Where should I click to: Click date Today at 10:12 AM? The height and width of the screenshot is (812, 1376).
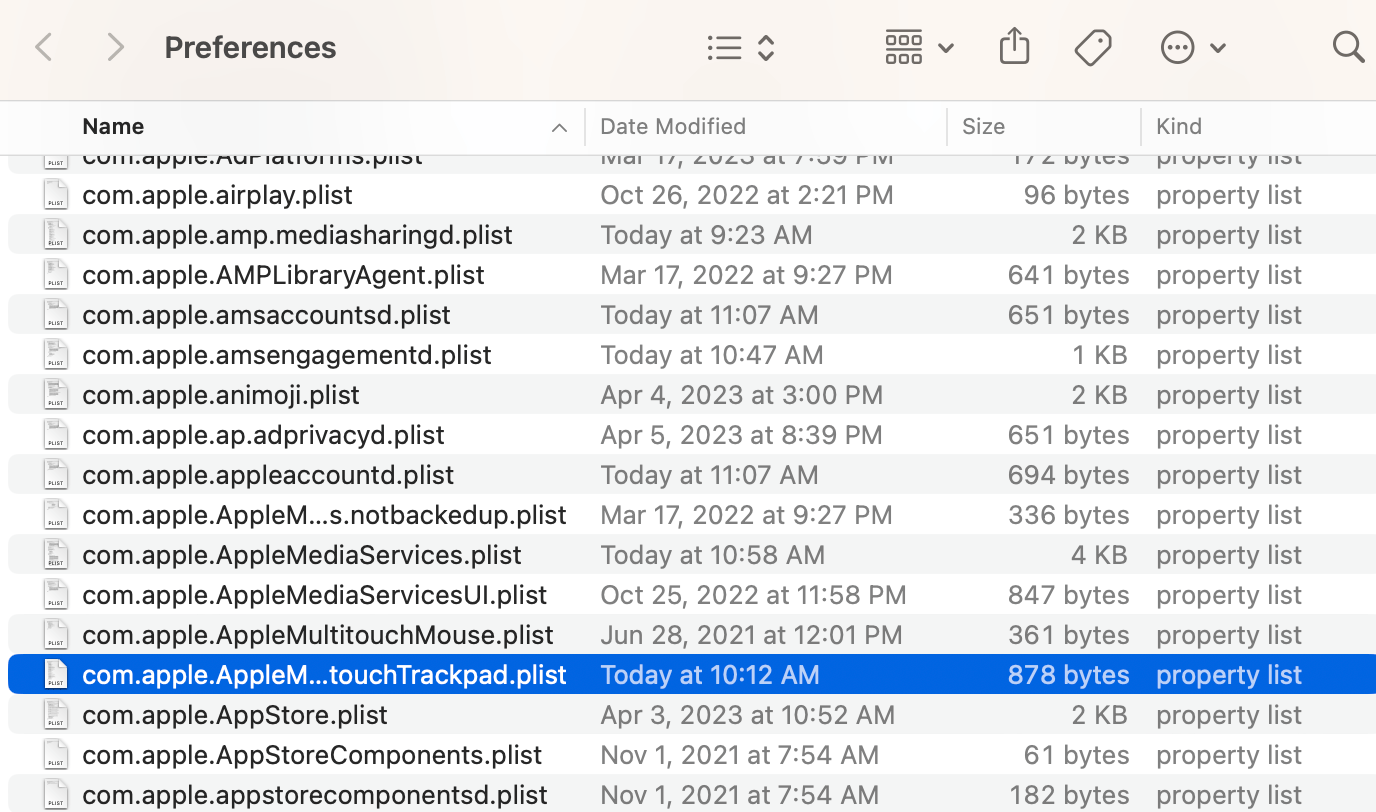click(x=710, y=675)
